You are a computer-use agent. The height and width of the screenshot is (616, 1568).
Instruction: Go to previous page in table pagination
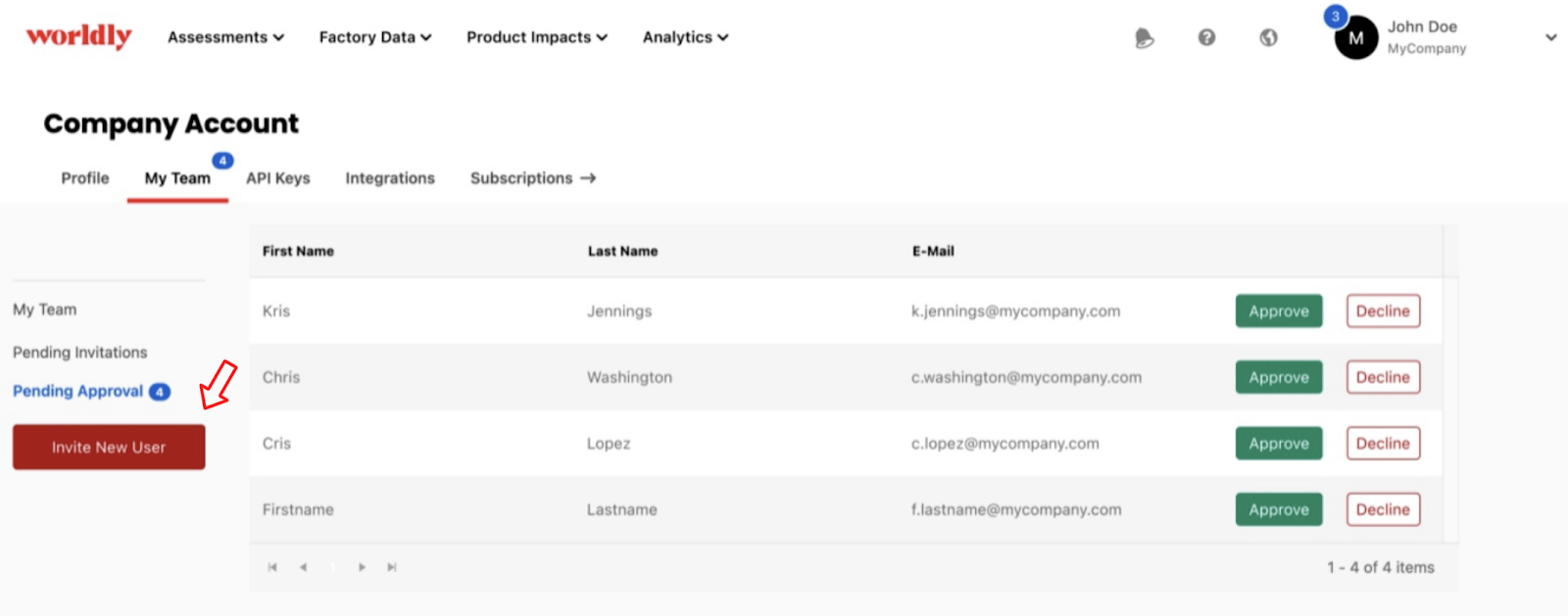(x=303, y=567)
